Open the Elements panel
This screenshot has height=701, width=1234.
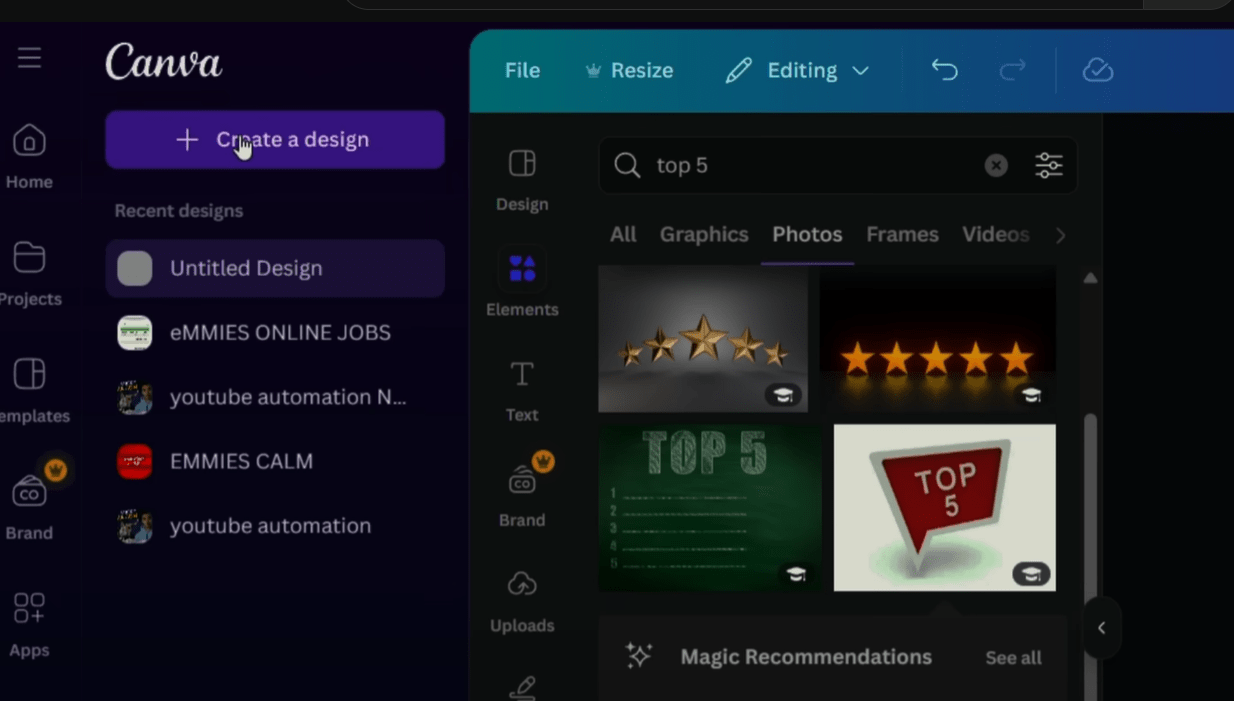[522, 283]
